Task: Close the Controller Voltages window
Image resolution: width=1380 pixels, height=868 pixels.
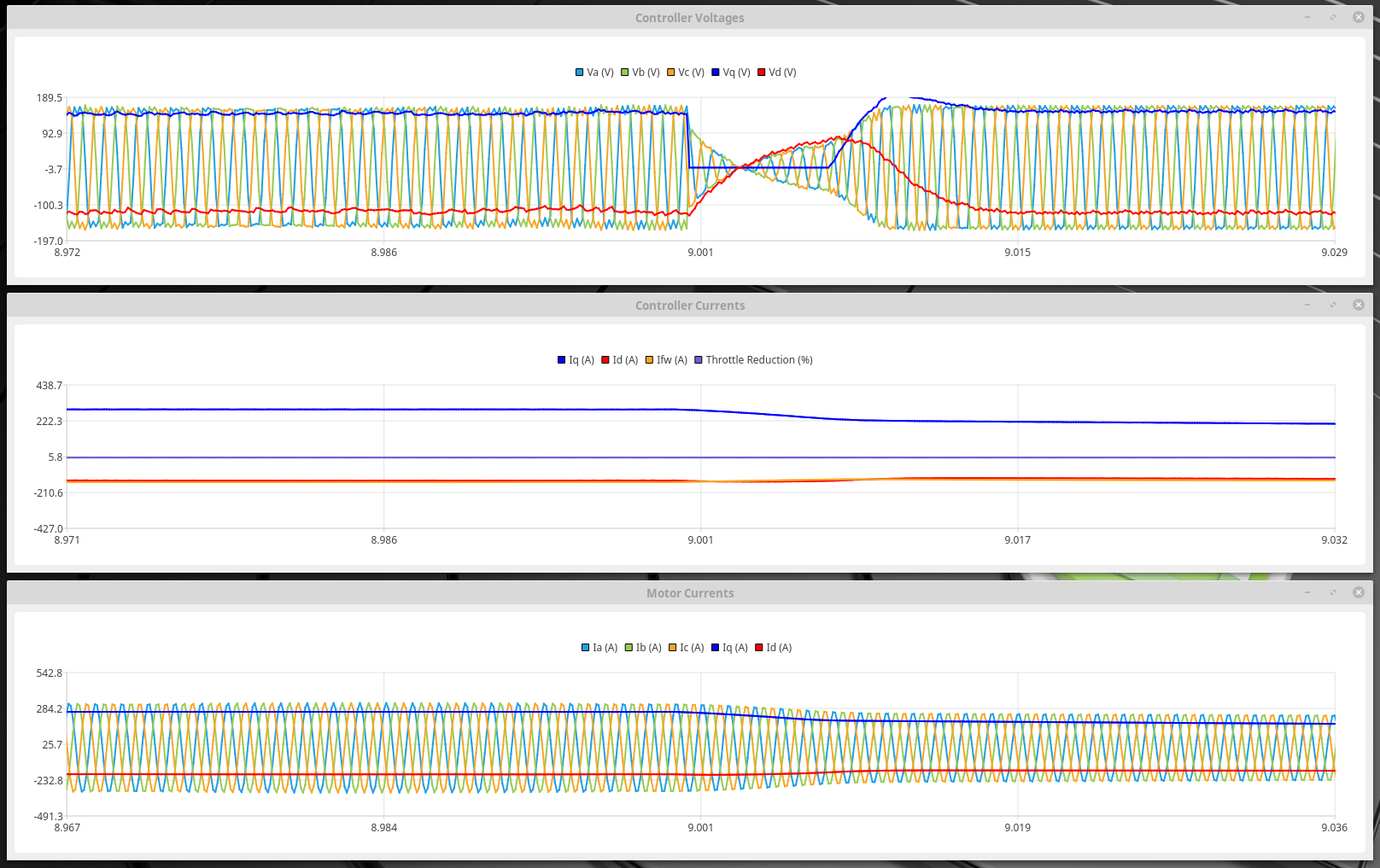Action: 1359,17
